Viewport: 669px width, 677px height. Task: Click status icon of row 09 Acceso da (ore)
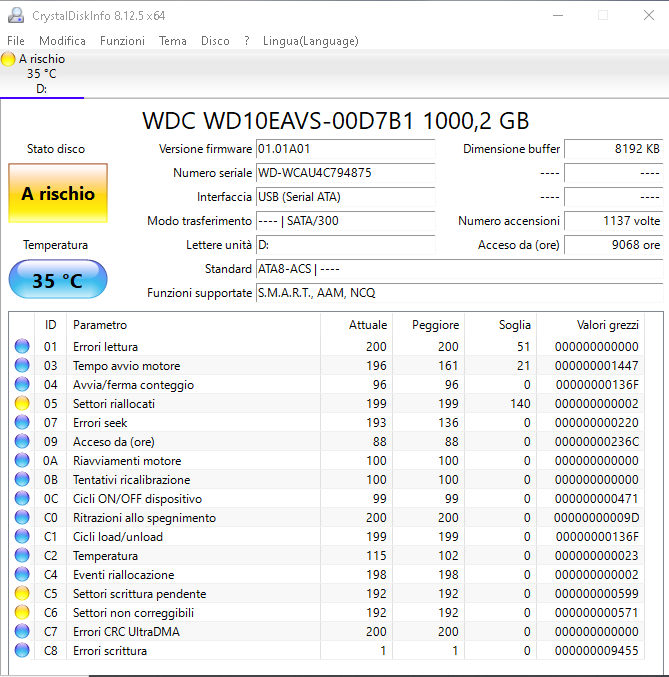point(22,441)
